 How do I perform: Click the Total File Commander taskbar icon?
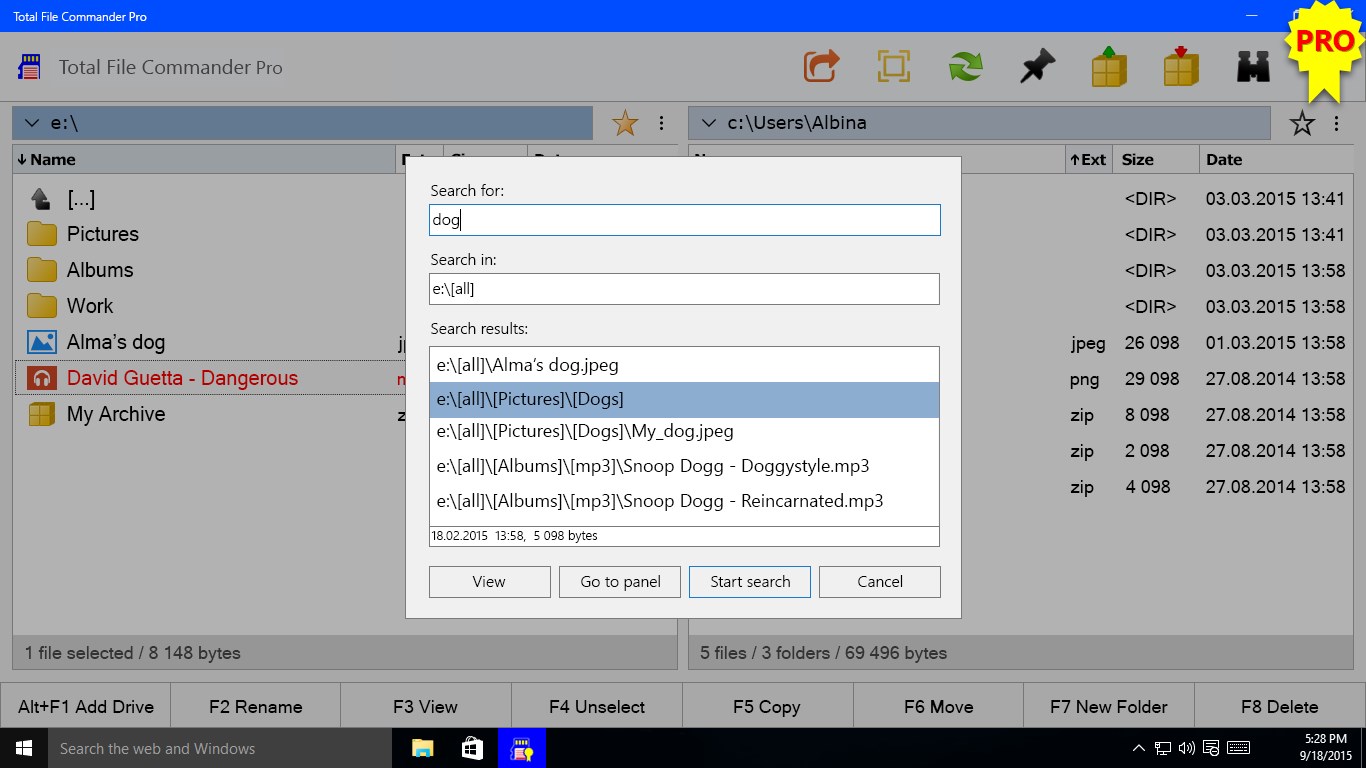click(521, 748)
